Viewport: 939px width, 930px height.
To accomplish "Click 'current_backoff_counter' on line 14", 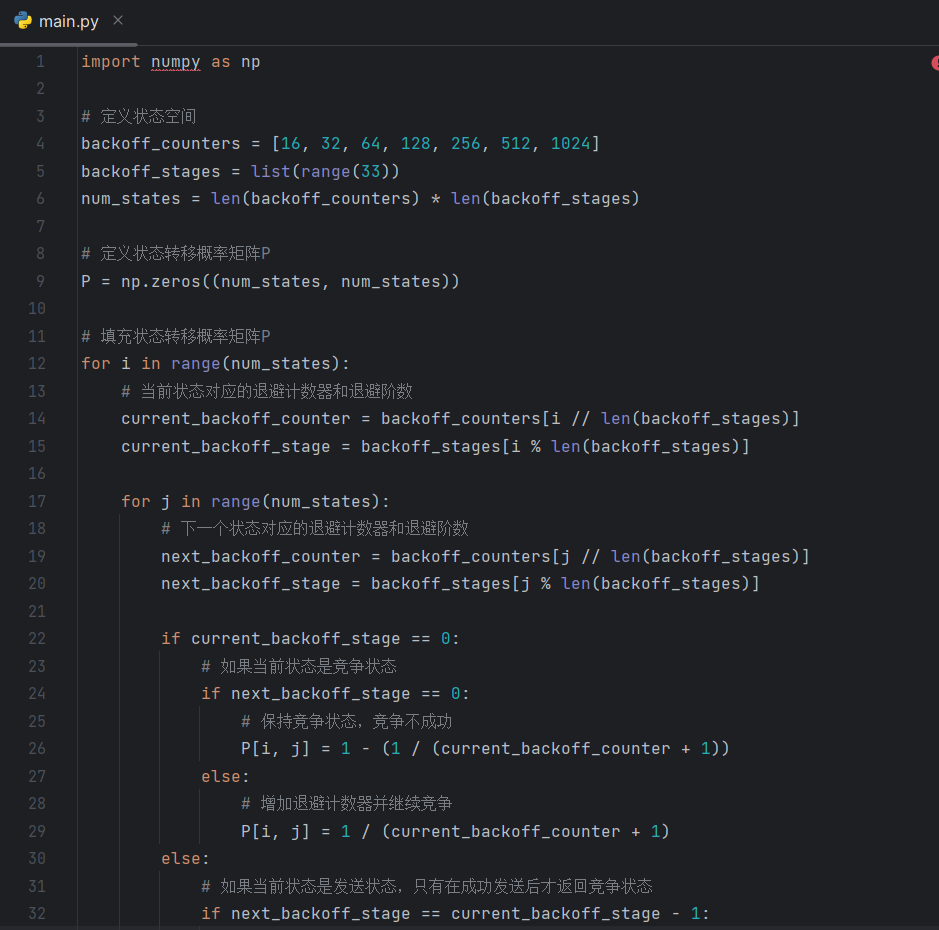I will (x=235, y=419).
